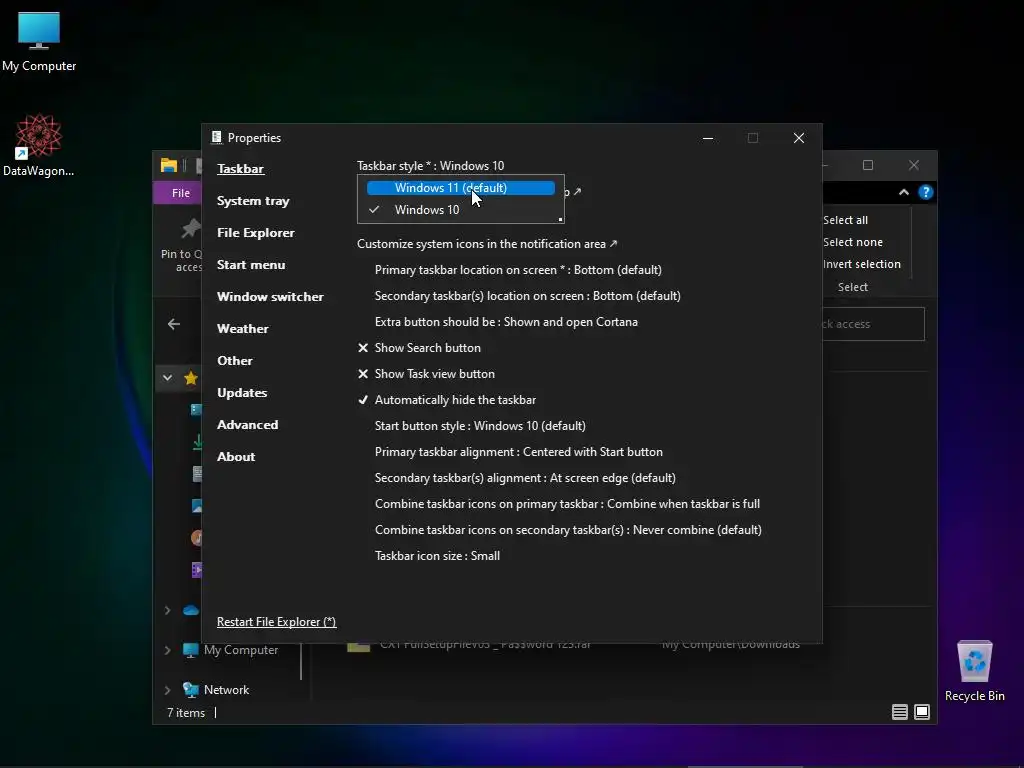Click Invert selection in File Explorer ribbon
The height and width of the screenshot is (768, 1024).
[861, 264]
